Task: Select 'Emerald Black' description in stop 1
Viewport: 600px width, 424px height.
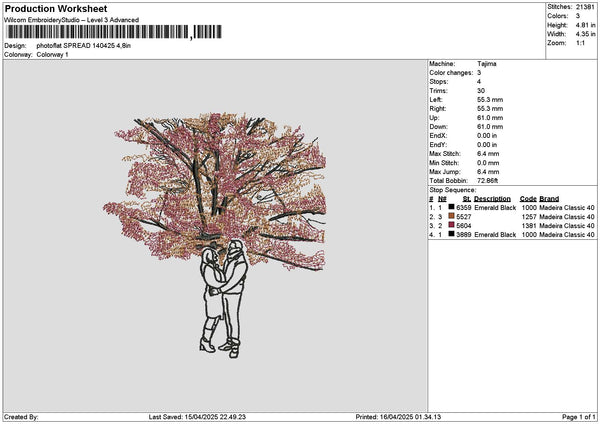Action: point(495,207)
